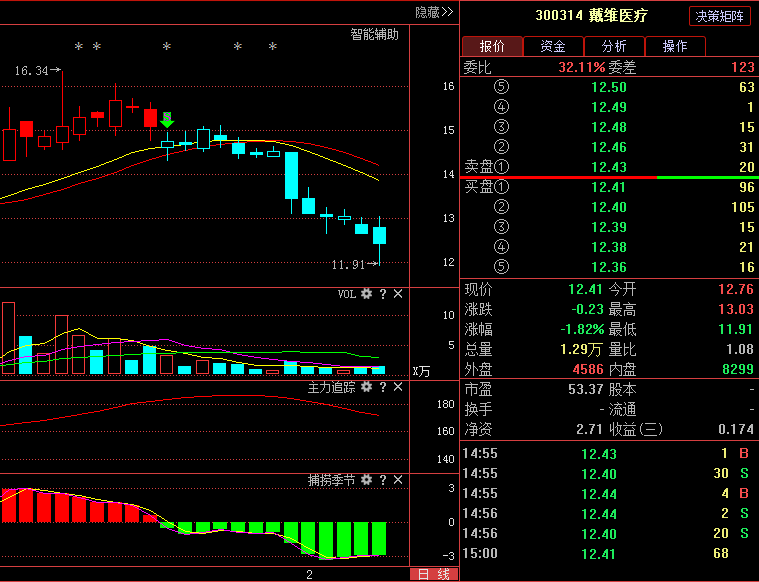Close the 捕捞季节 indicator panel
759x582 pixels.
tap(398, 481)
